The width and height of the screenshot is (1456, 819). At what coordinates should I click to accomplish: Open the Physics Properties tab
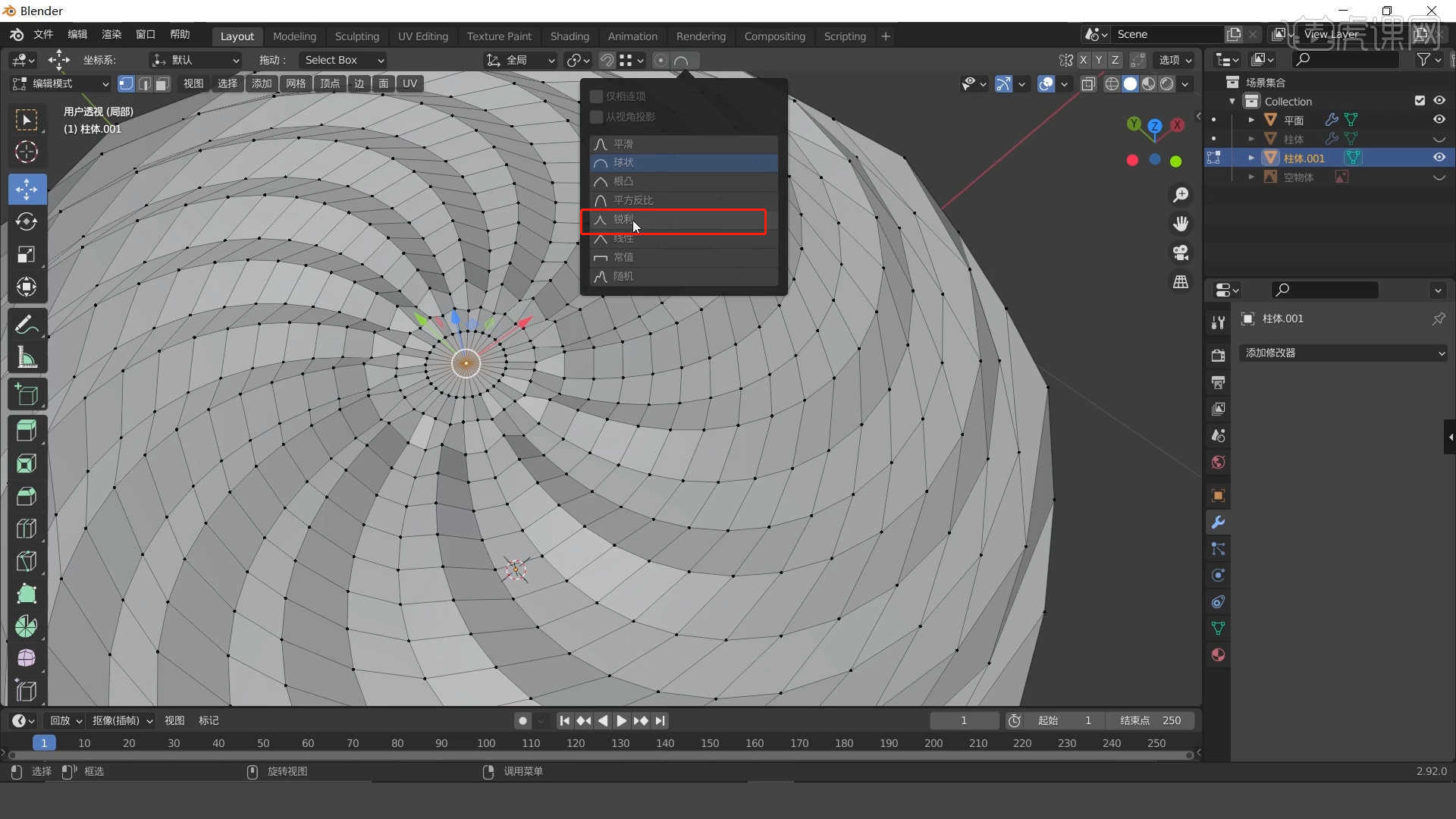(1218, 576)
